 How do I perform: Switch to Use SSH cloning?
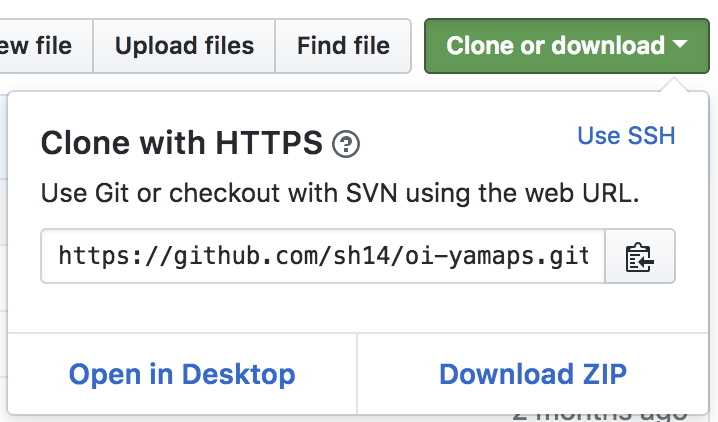pyautogui.click(x=626, y=135)
